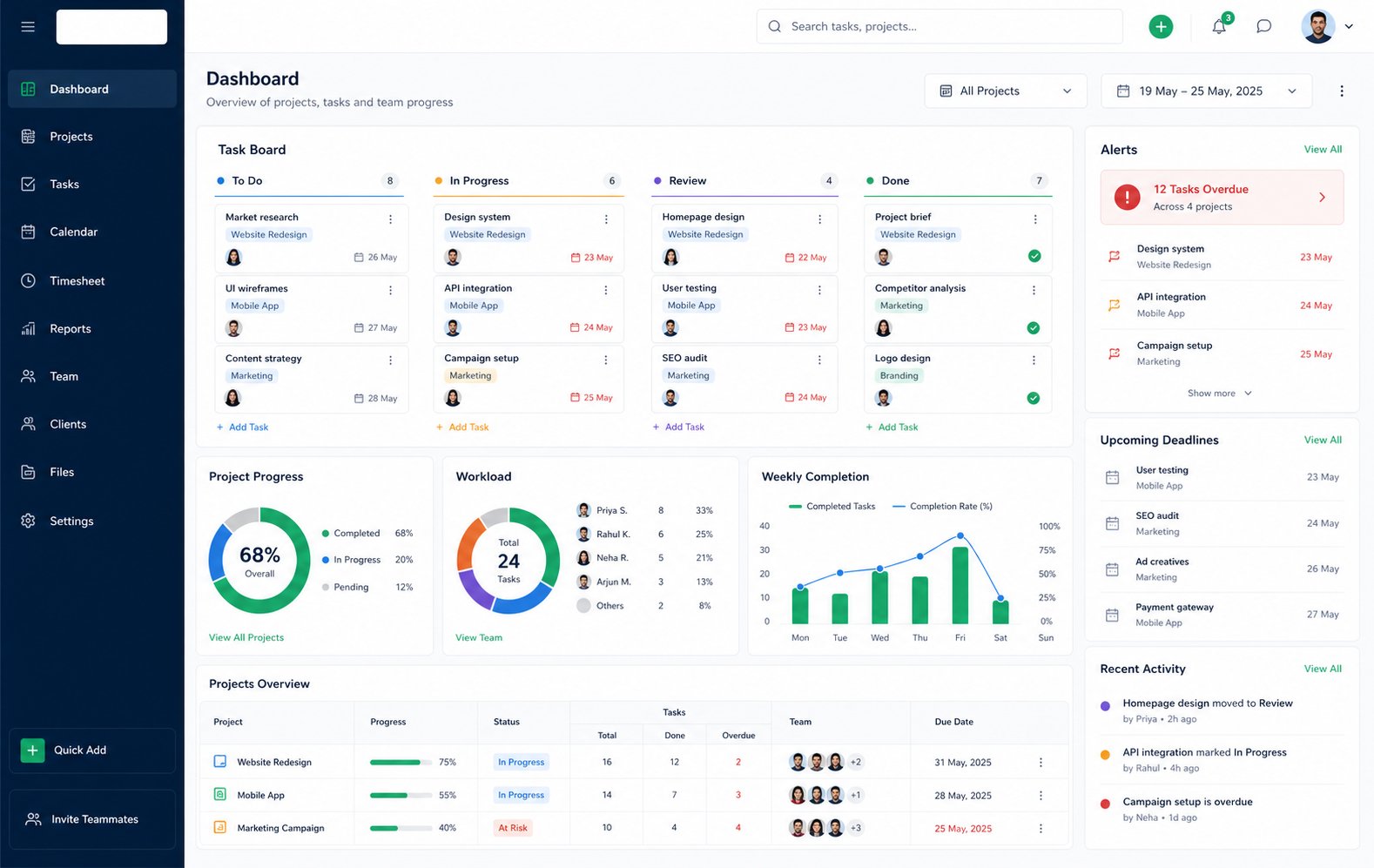
Task: Click View Team link
Action: click(479, 637)
